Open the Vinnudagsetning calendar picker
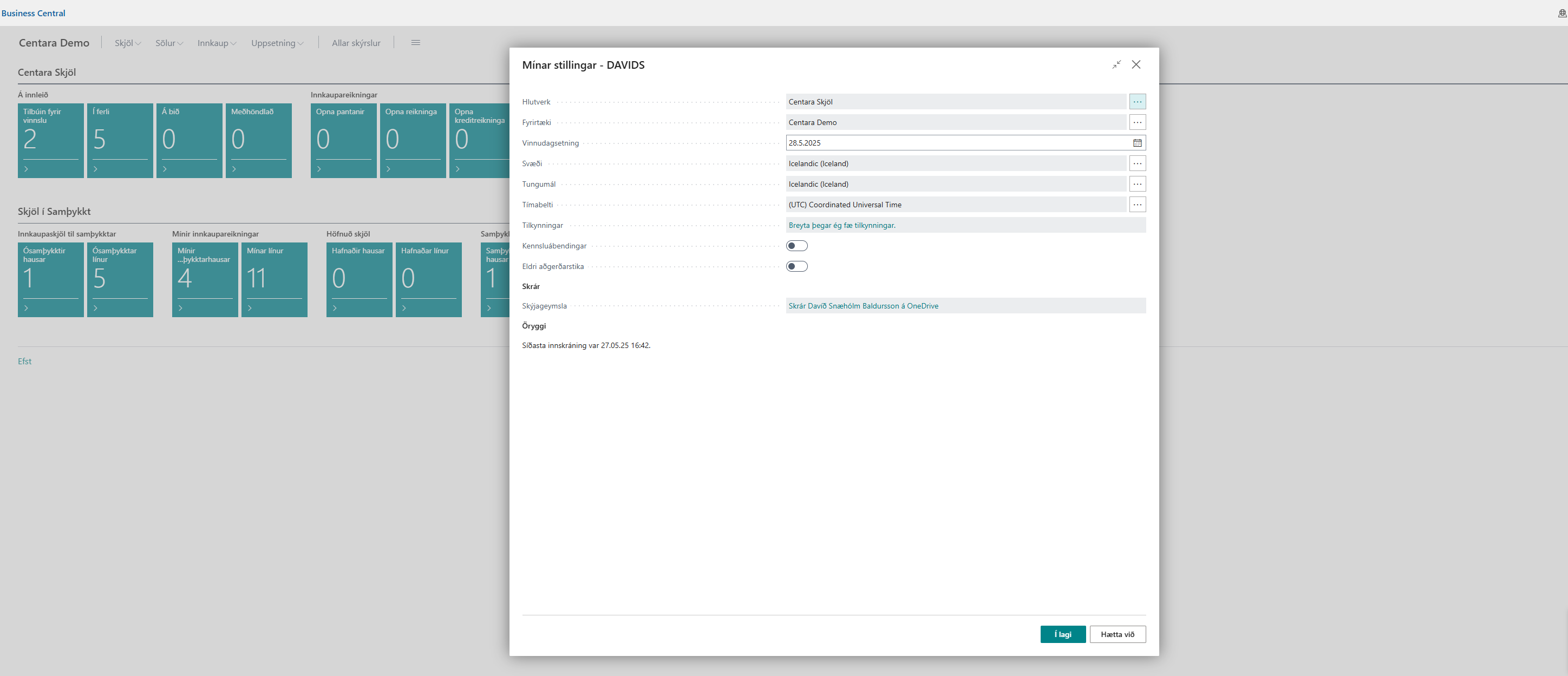 pos(1137,143)
